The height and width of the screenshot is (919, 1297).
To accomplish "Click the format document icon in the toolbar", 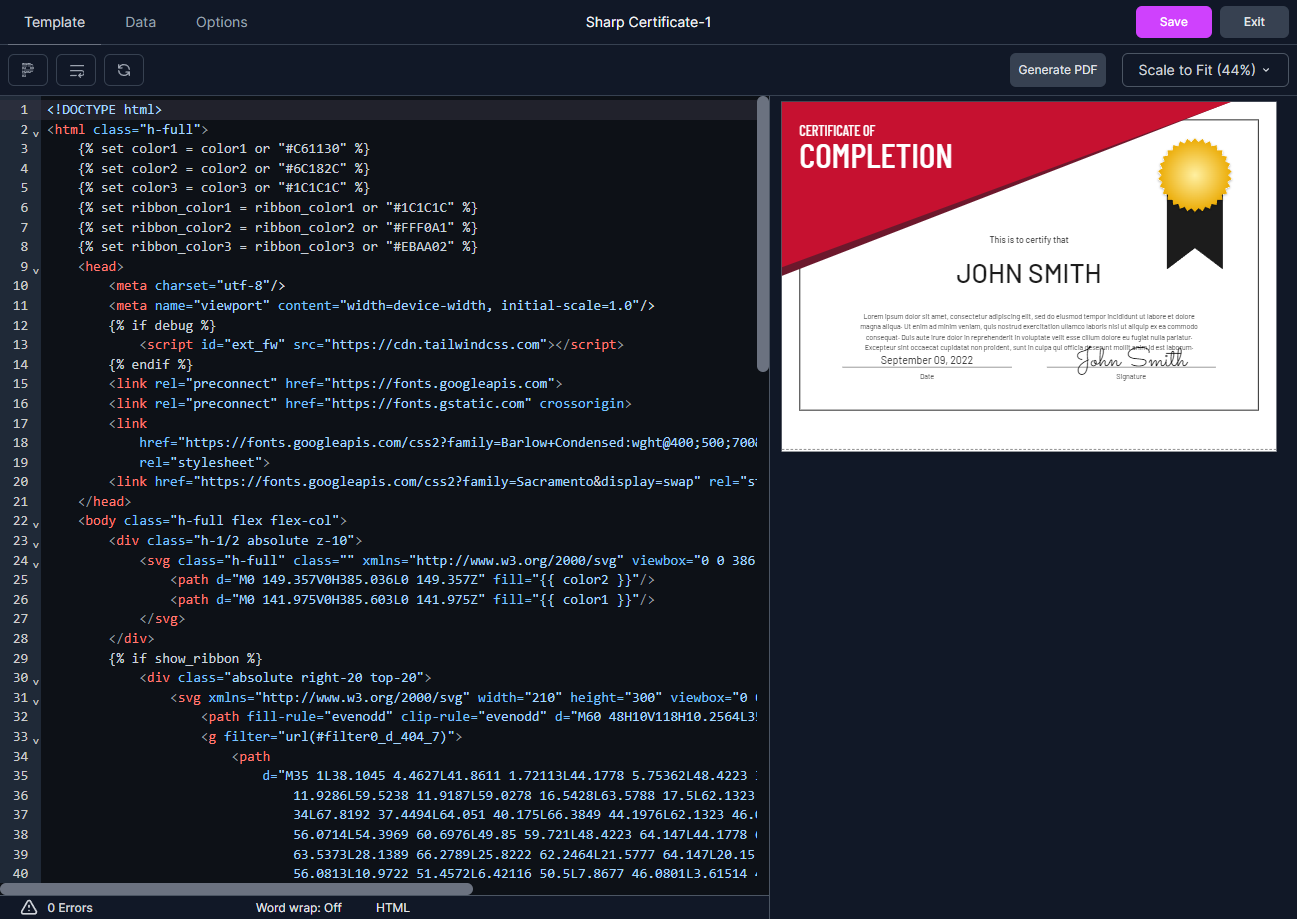I will [27, 69].
